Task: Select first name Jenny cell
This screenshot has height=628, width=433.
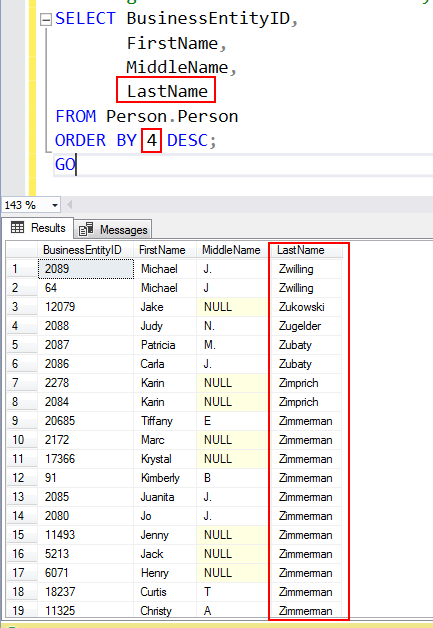Action: 165,535
